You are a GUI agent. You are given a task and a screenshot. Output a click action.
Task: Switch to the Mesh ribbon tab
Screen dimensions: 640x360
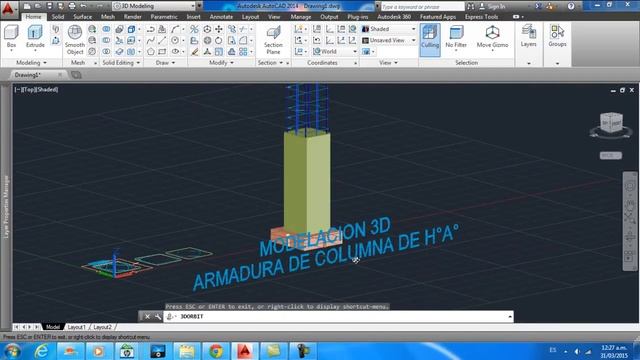pyautogui.click(x=108, y=17)
